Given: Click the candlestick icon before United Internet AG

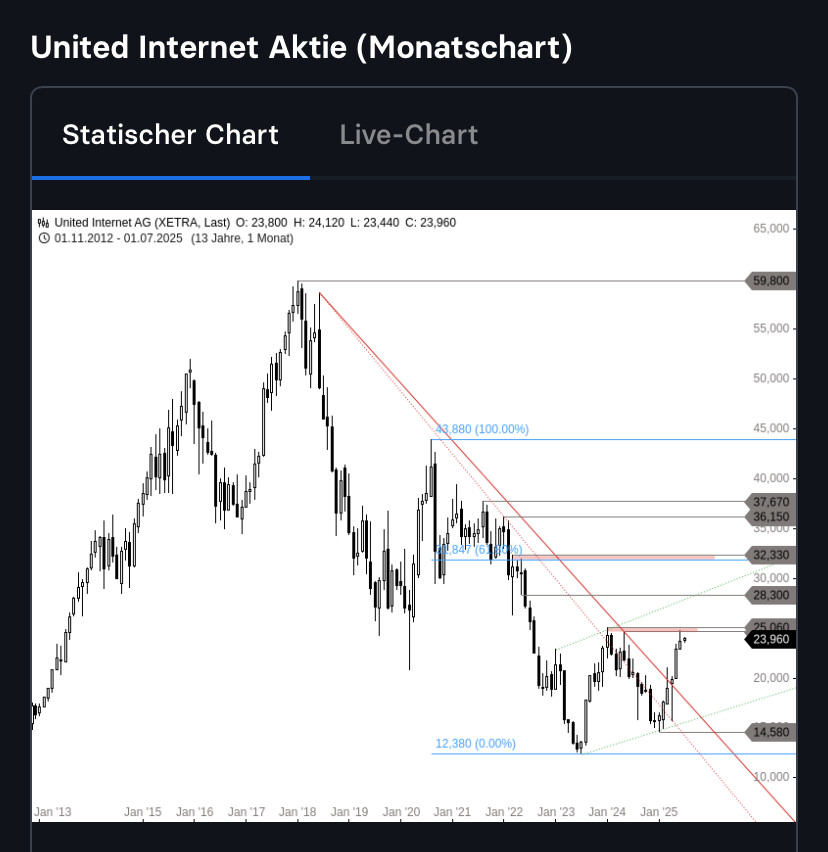Looking at the screenshot, I should [43, 223].
